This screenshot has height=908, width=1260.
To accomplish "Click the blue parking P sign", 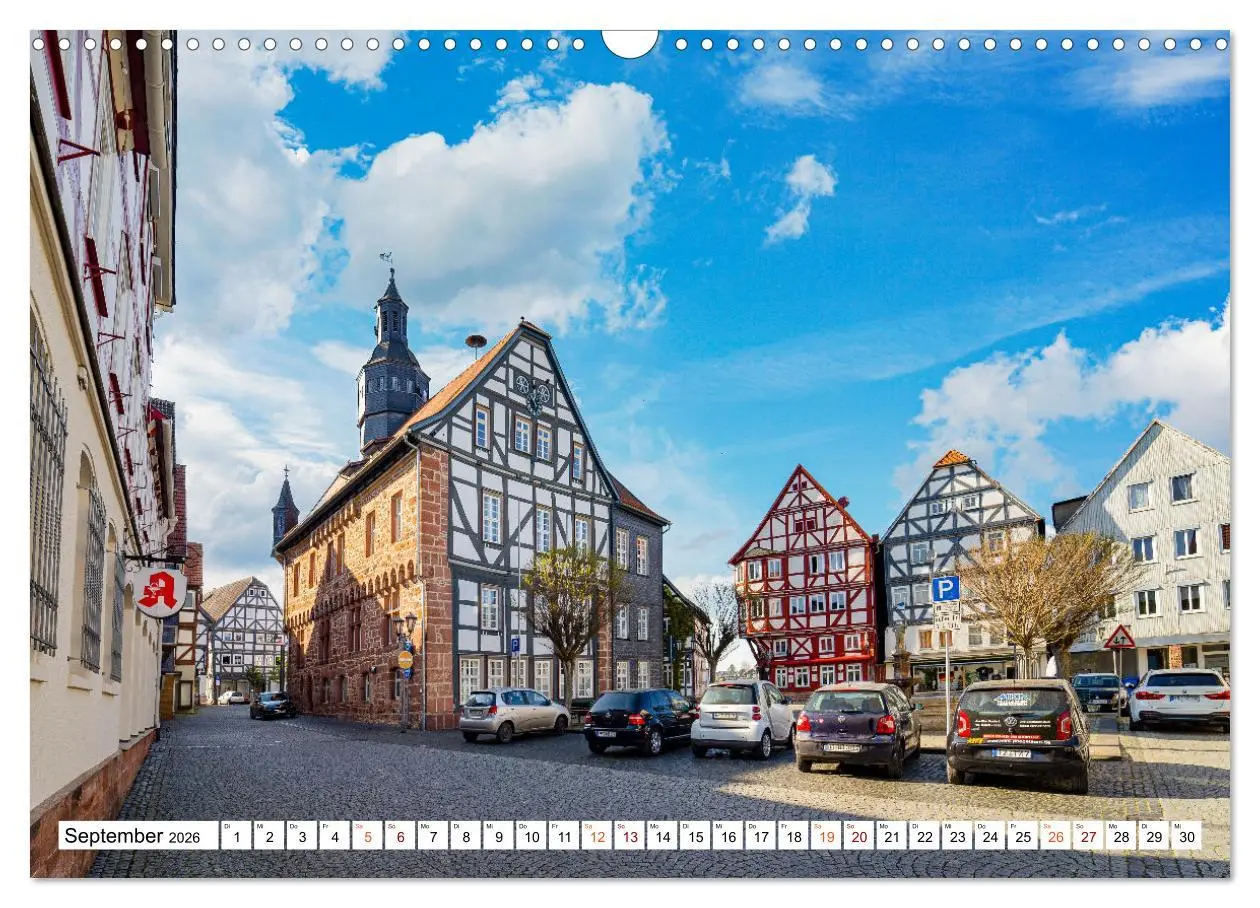I will (x=945, y=588).
